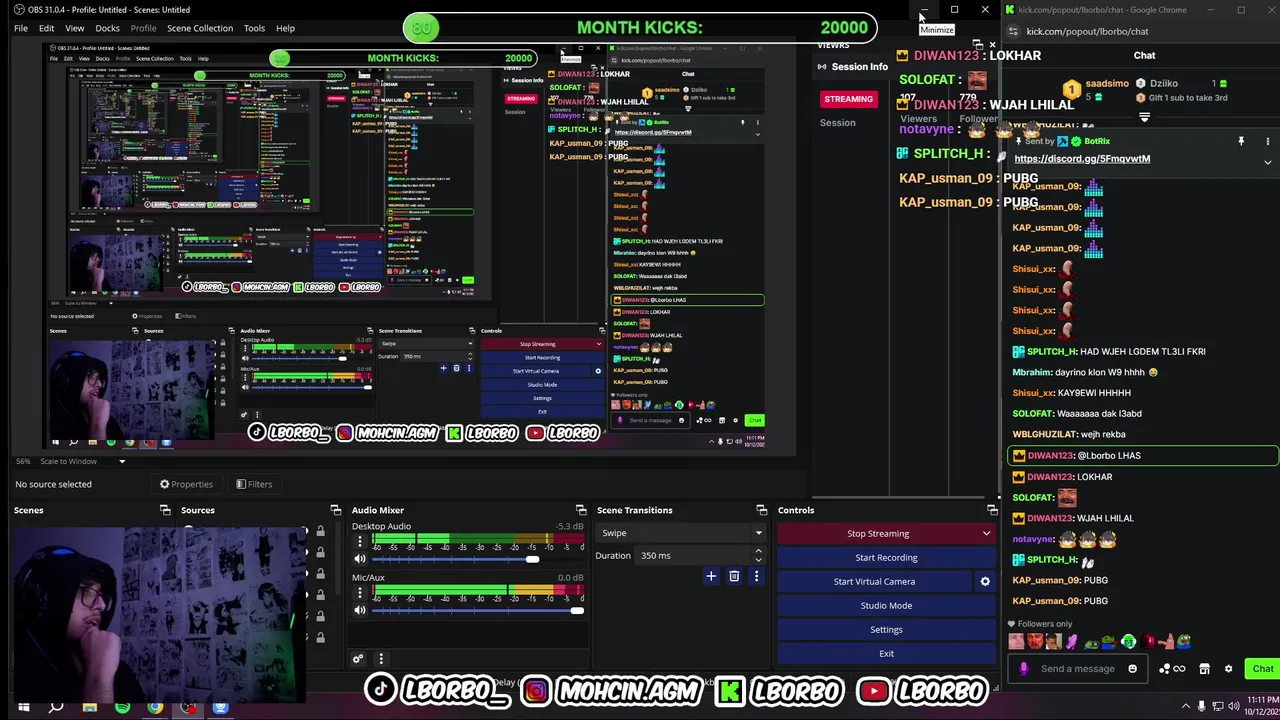Open the View menu in OBS

point(74,28)
